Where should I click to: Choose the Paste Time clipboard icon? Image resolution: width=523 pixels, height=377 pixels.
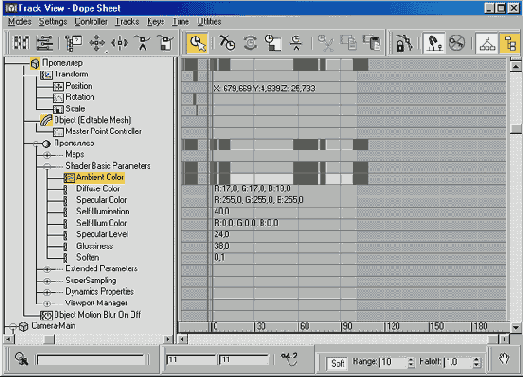click(x=372, y=43)
